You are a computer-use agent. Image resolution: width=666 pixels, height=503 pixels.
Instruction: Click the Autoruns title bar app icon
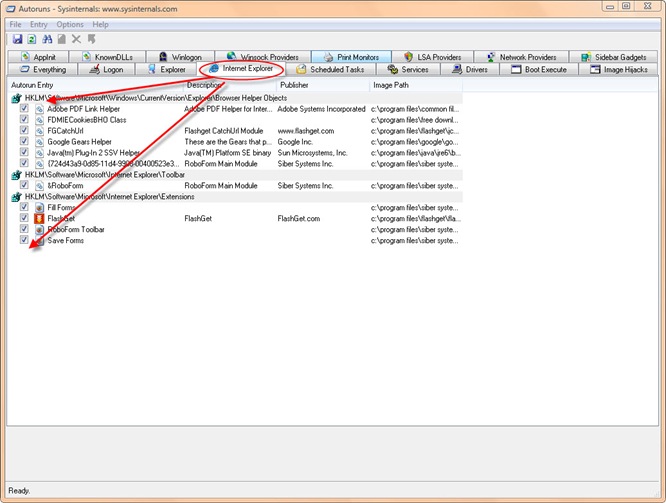click(x=10, y=9)
